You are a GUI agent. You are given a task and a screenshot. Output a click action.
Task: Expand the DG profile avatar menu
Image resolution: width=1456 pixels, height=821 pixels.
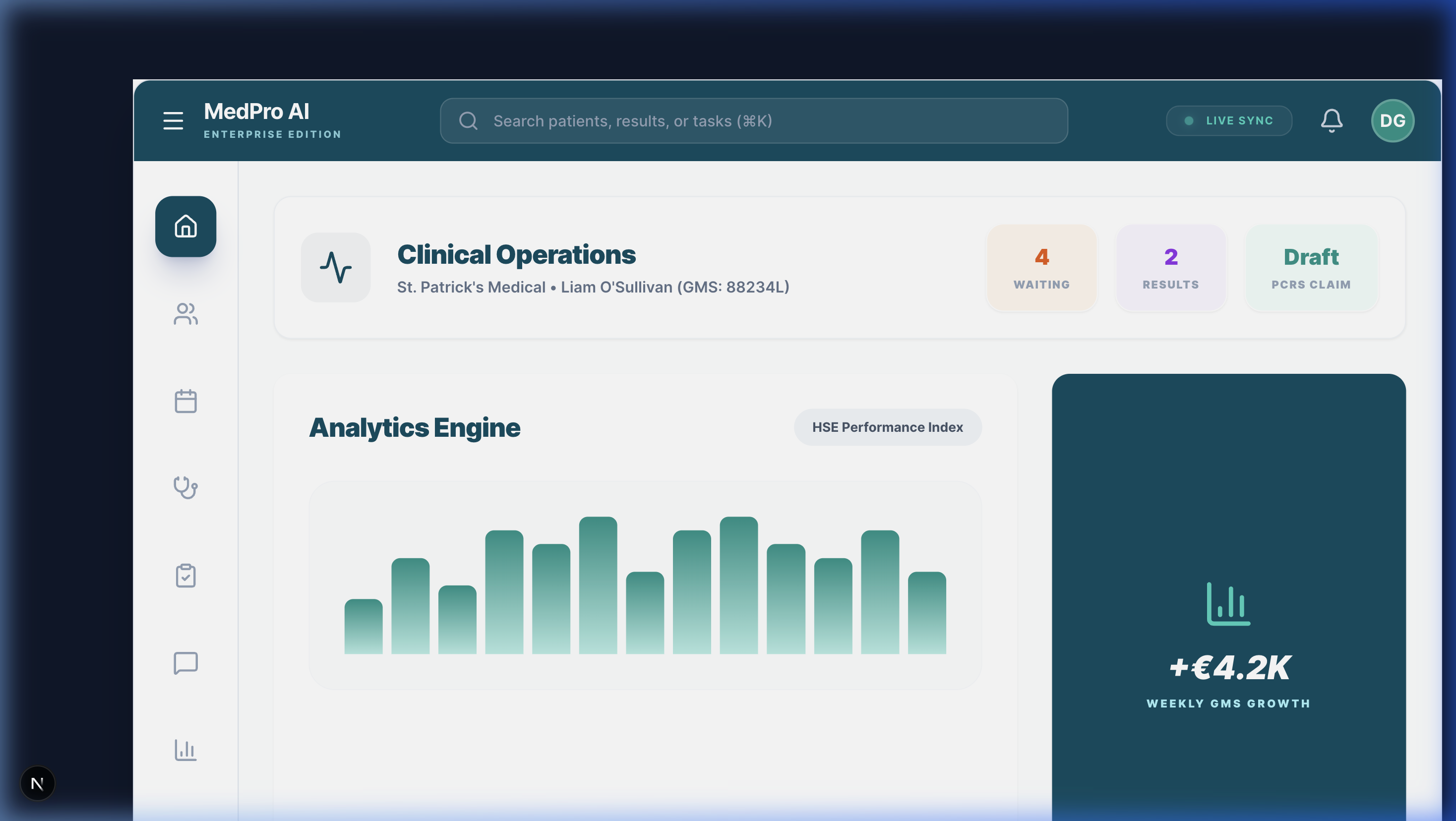[x=1392, y=120]
